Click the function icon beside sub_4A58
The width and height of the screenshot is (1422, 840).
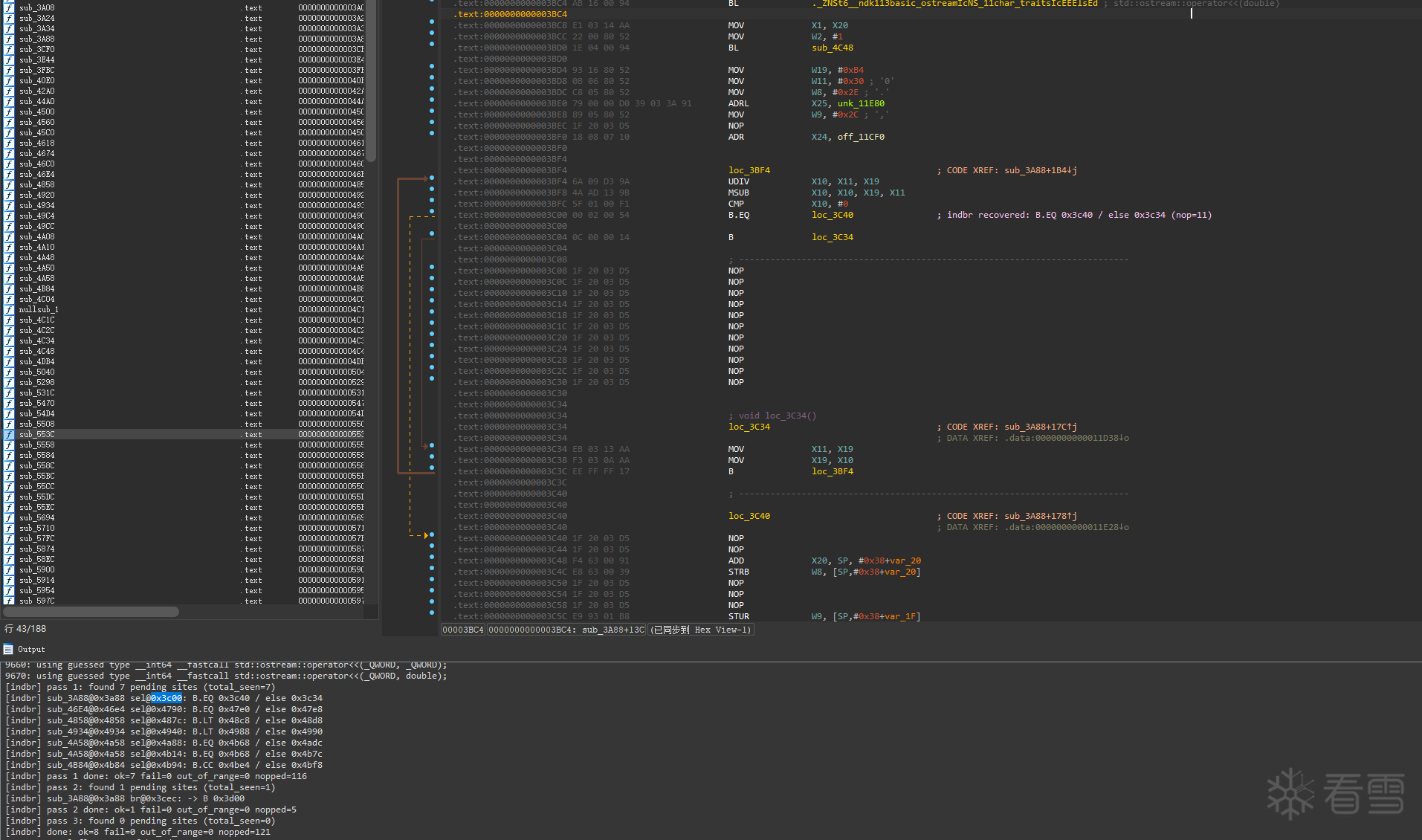pos(10,278)
